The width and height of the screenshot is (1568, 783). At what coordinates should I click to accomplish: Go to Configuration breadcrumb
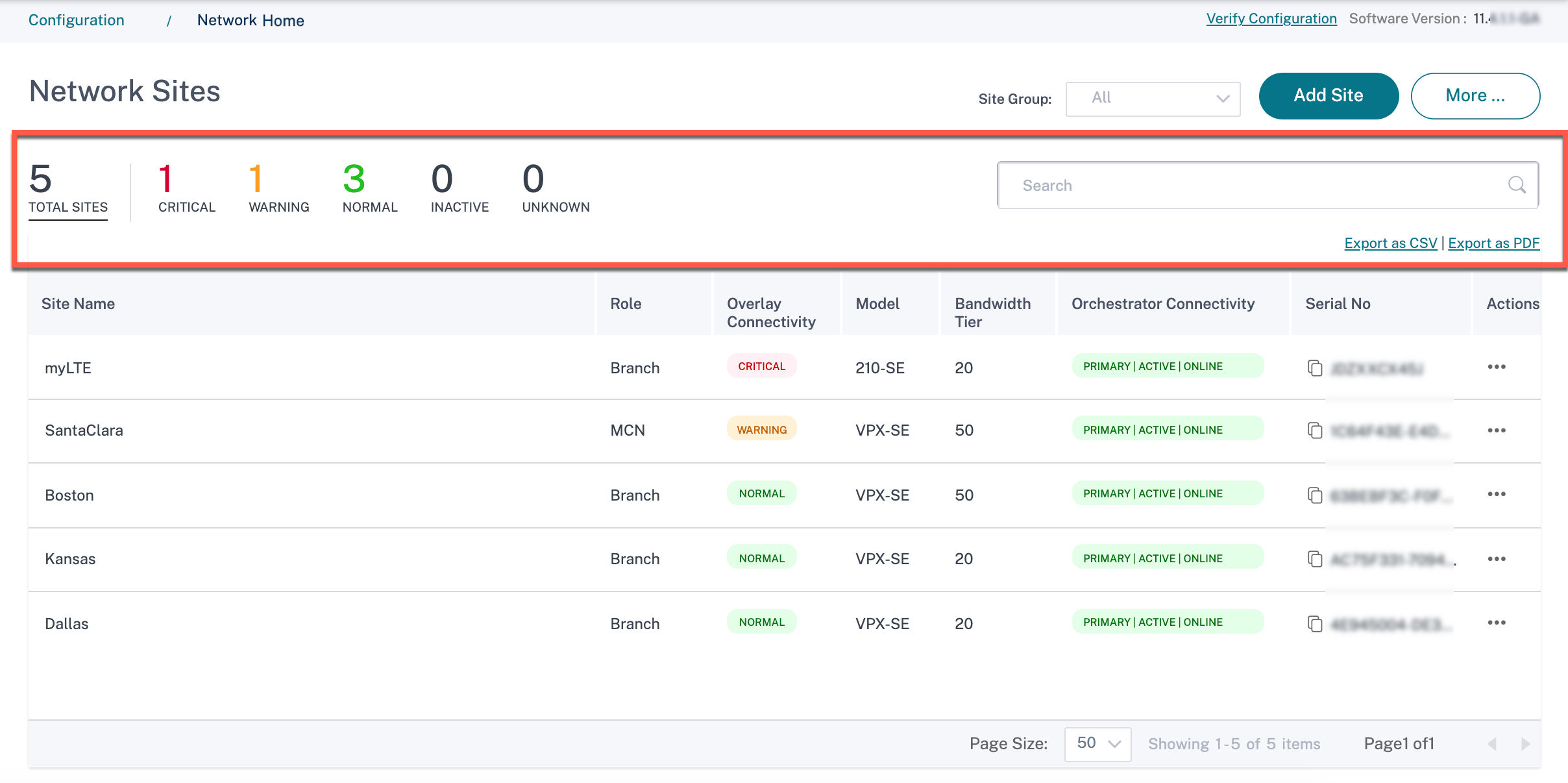76,20
